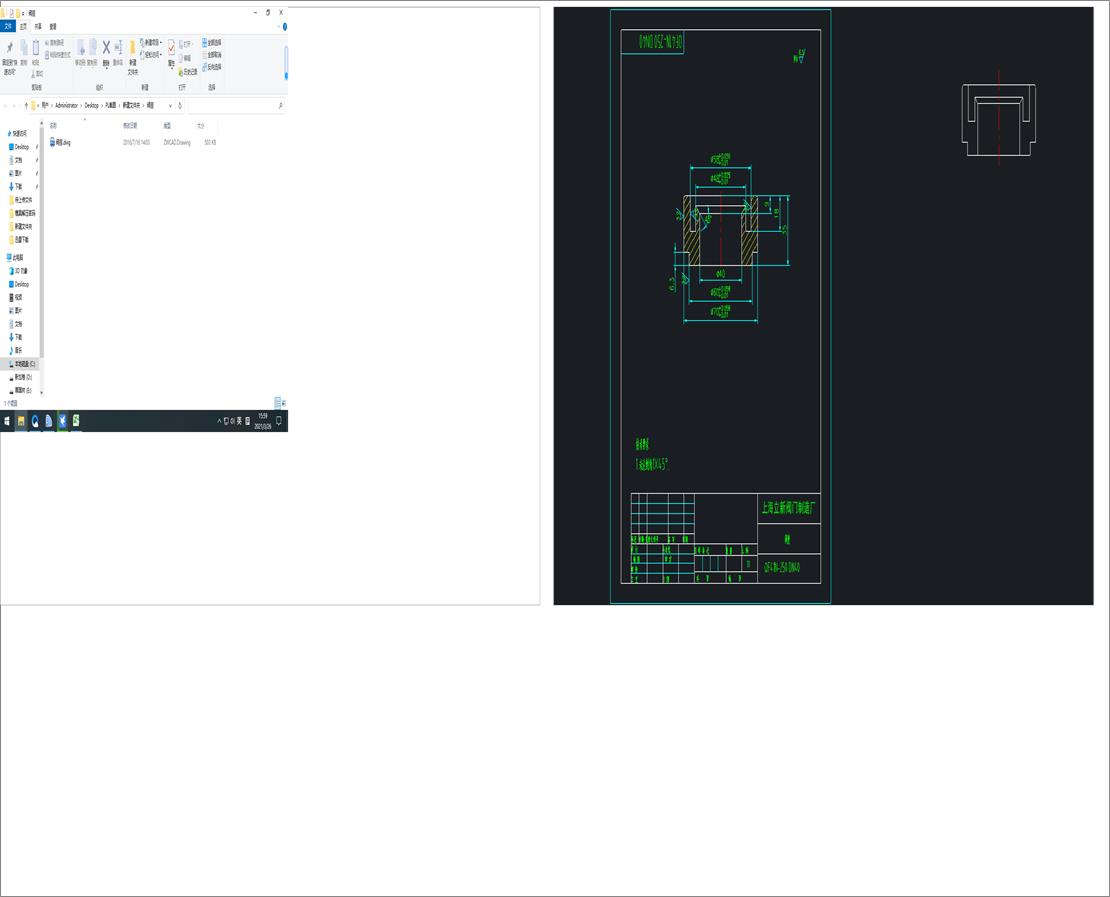Switch to the Home ribbon tab
This screenshot has width=1110, height=897.
click(x=23, y=26)
